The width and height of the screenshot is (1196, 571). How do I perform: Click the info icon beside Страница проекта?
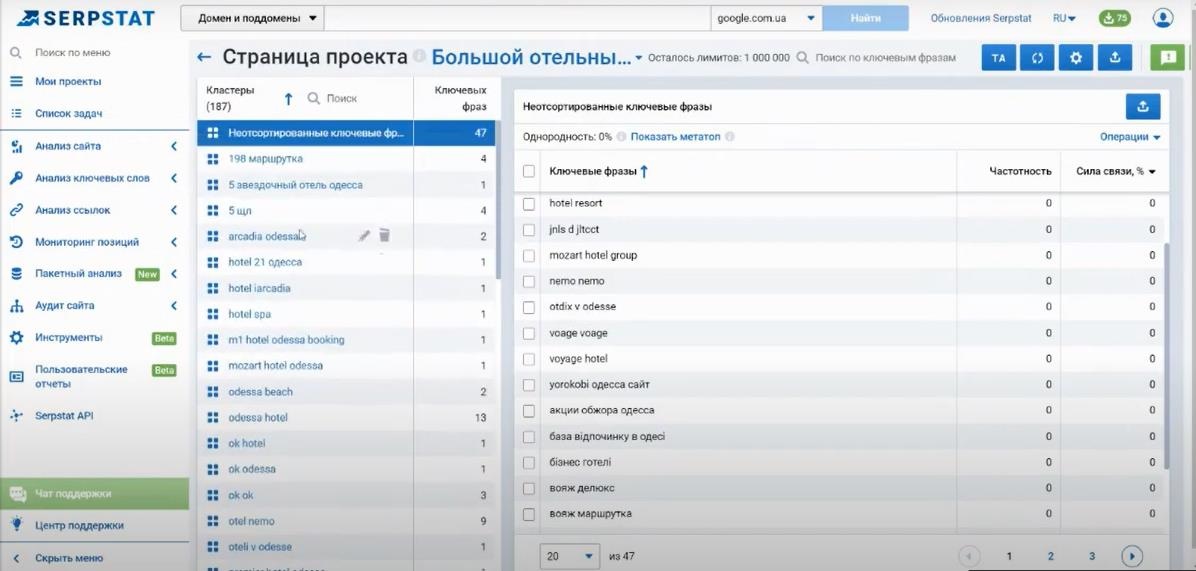coord(419,57)
